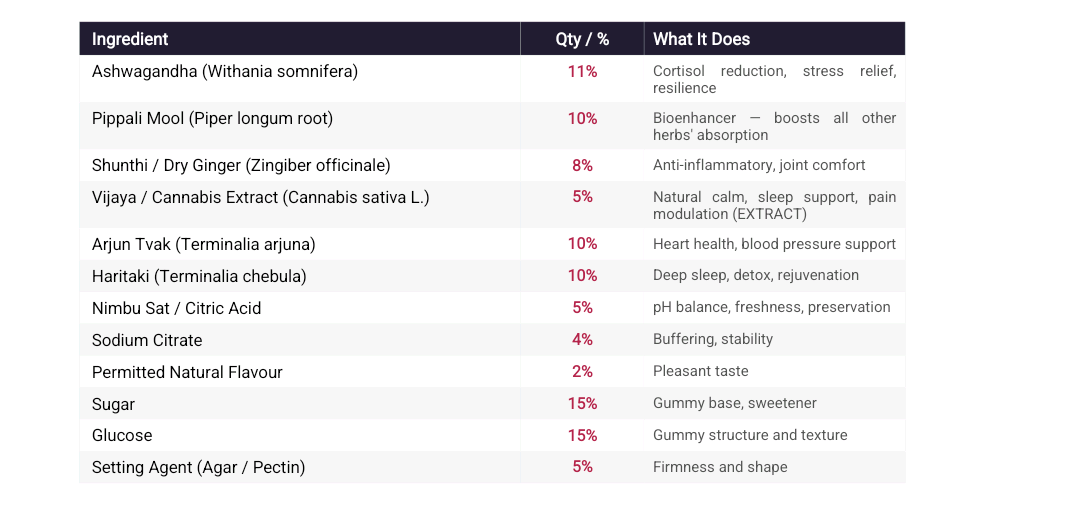Image resolution: width=1080 pixels, height=519 pixels.
Task: Click the 11% quantity value for Ashwagandha
Action: pos(582,72)
